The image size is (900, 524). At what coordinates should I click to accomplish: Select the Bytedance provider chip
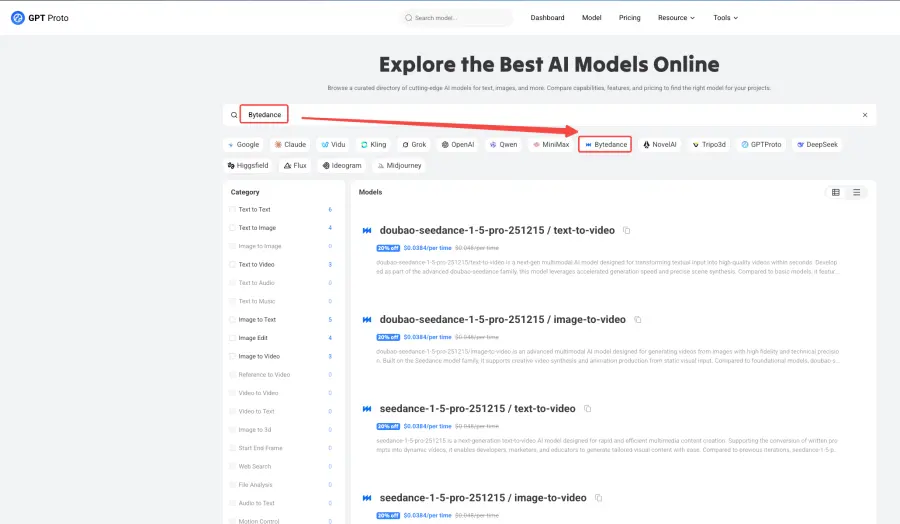605,145
